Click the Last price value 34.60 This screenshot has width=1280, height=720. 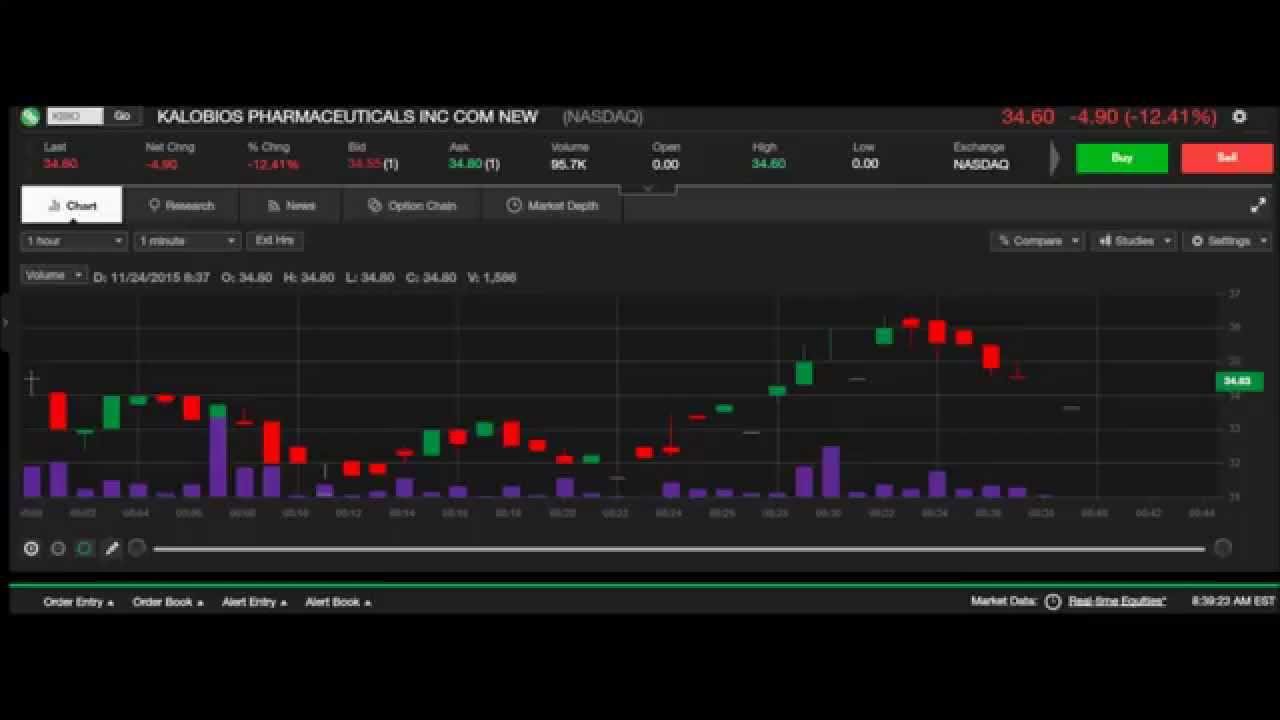pyautogui.click(x=60, y=164)
